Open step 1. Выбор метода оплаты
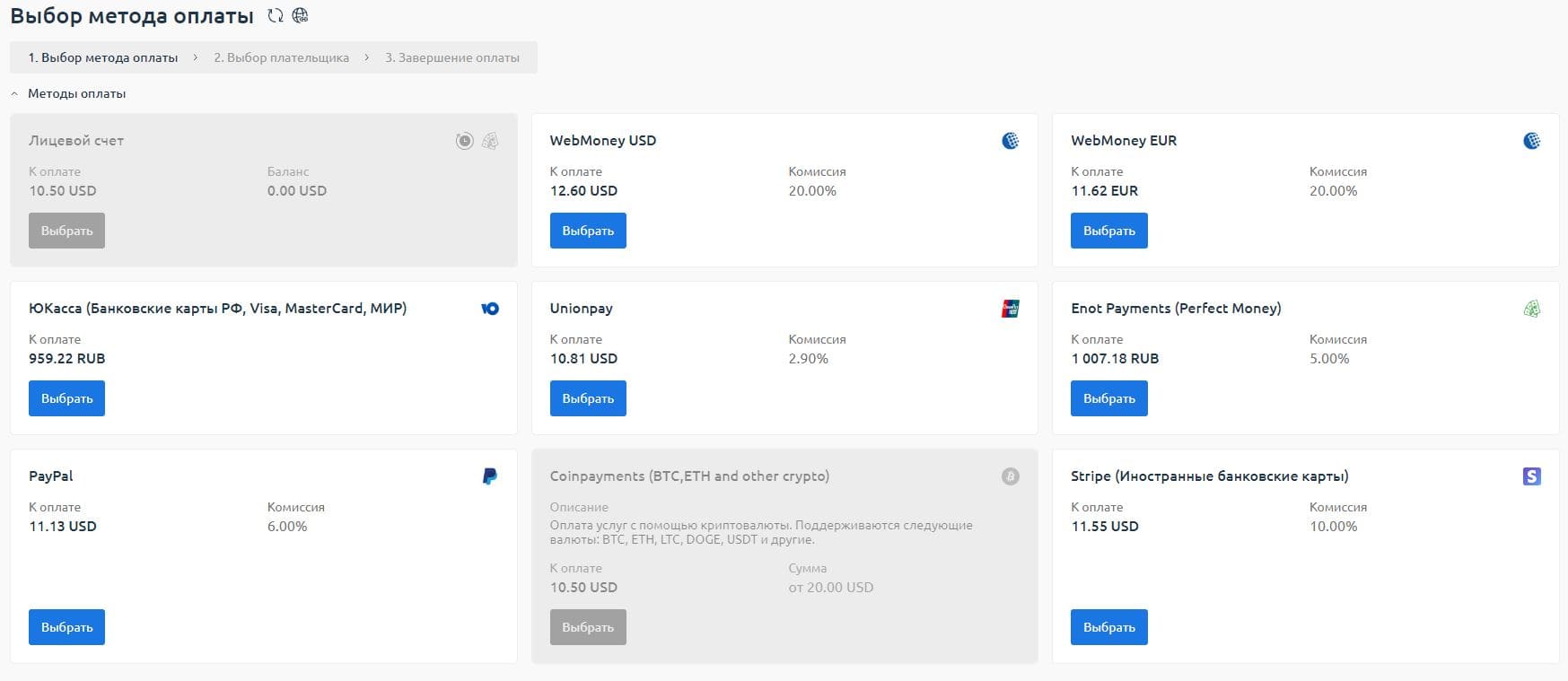This screenshot has height=681, width=1568. click(103, 57)
